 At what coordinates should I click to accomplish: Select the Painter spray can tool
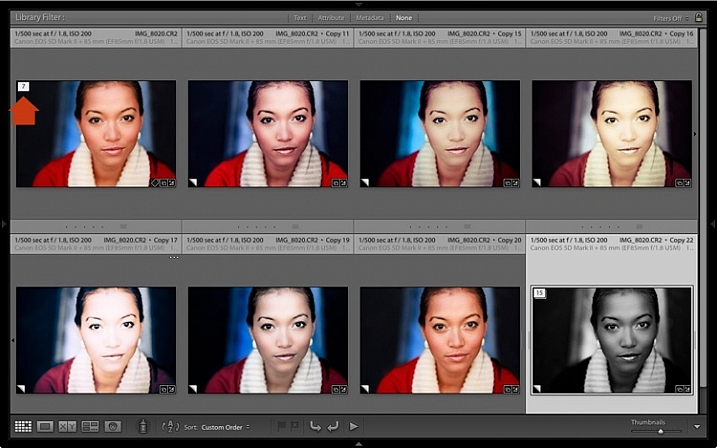tap(143, 427)
